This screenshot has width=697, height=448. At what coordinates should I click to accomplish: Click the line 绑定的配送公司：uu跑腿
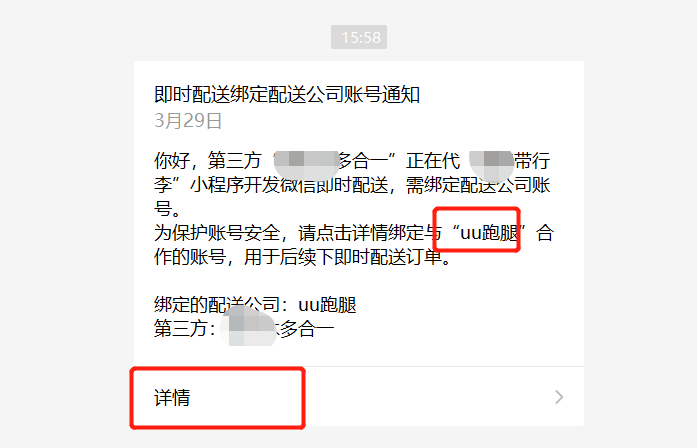(255, 305)
